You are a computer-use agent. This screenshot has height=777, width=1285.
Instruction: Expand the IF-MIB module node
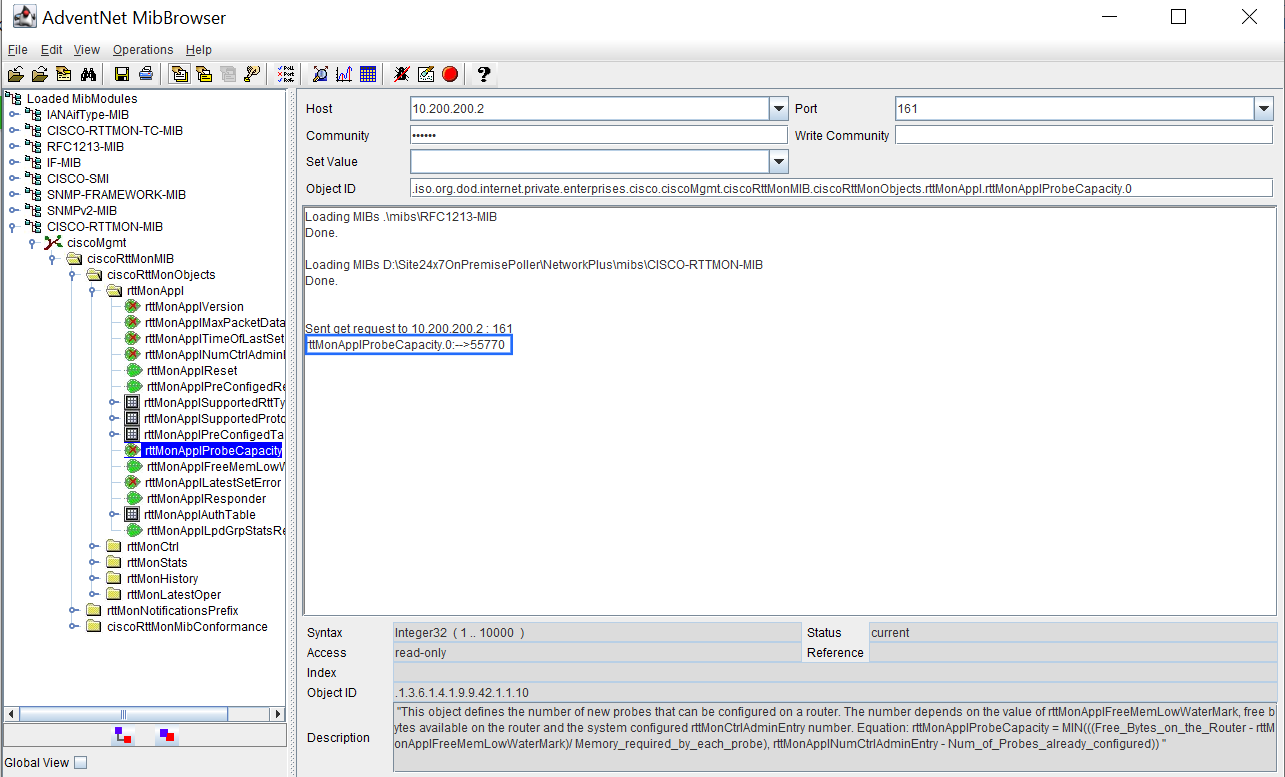[14, 163]
